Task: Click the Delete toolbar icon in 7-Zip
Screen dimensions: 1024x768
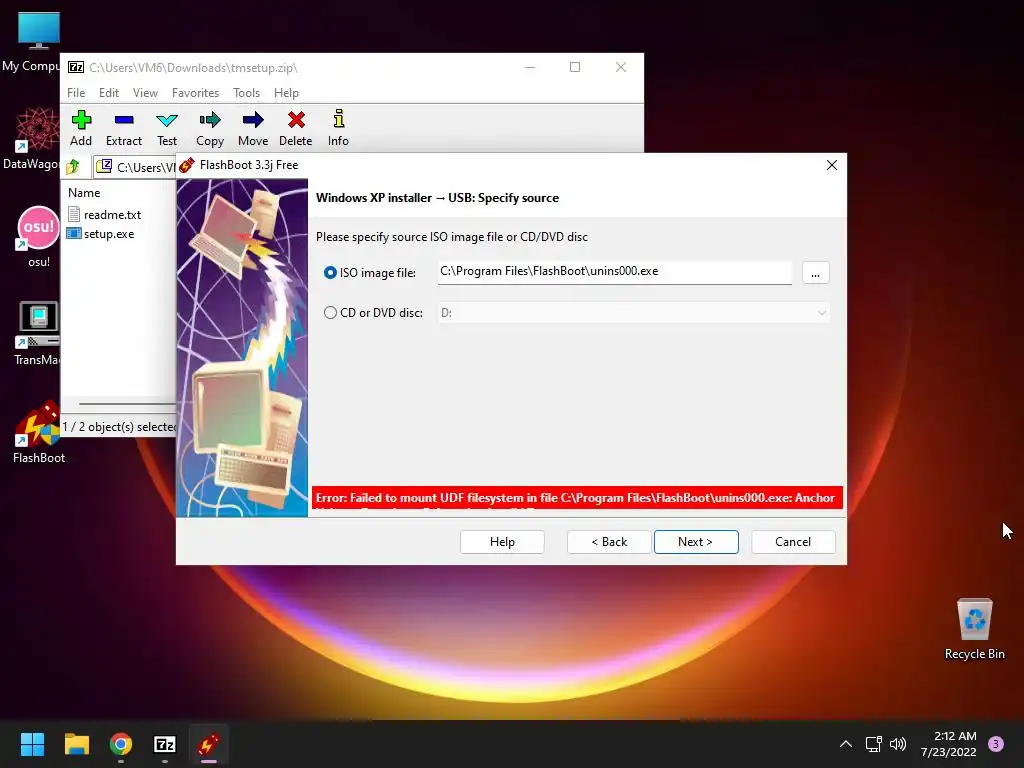Action: pos(296,128)
